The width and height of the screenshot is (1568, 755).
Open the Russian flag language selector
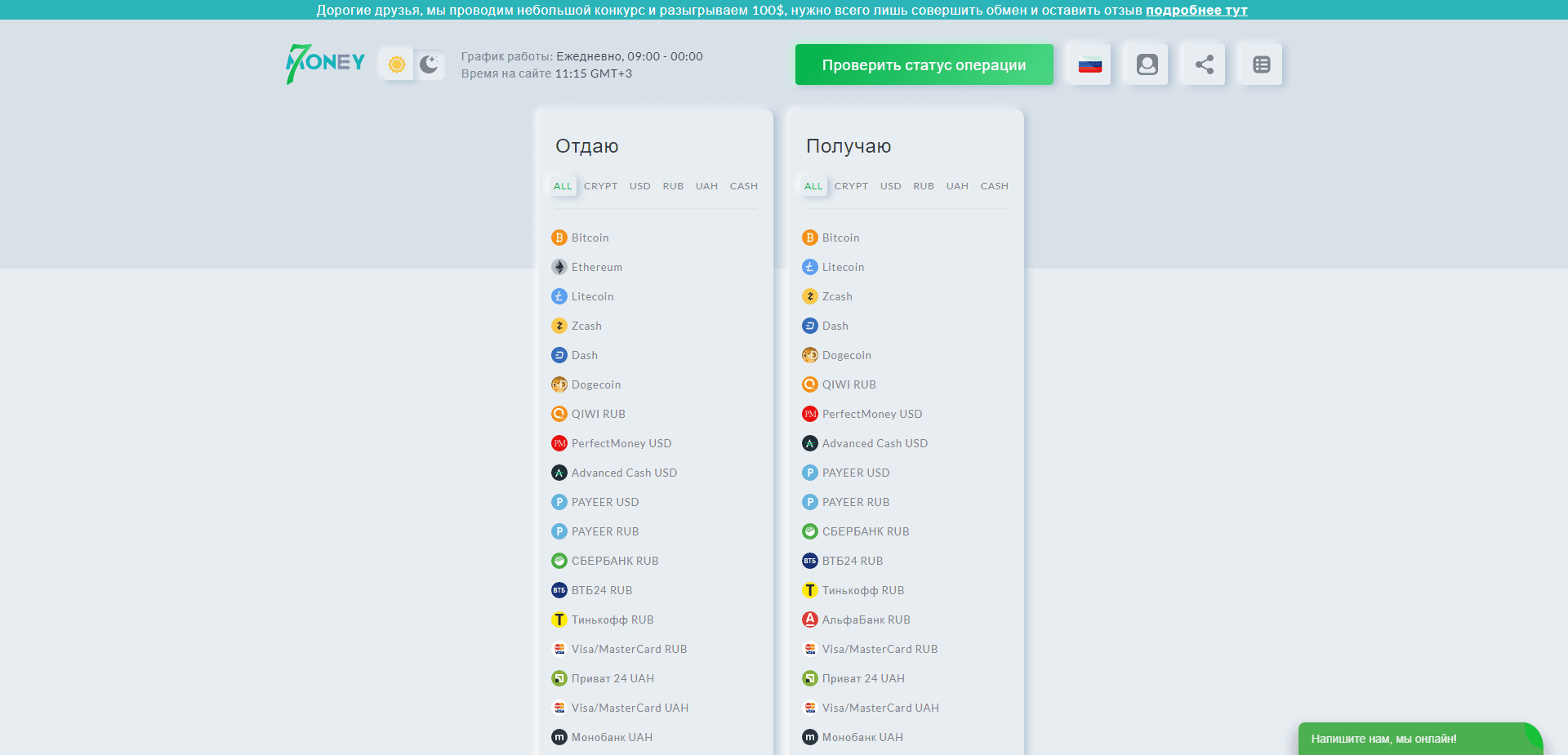point(1089,64)
